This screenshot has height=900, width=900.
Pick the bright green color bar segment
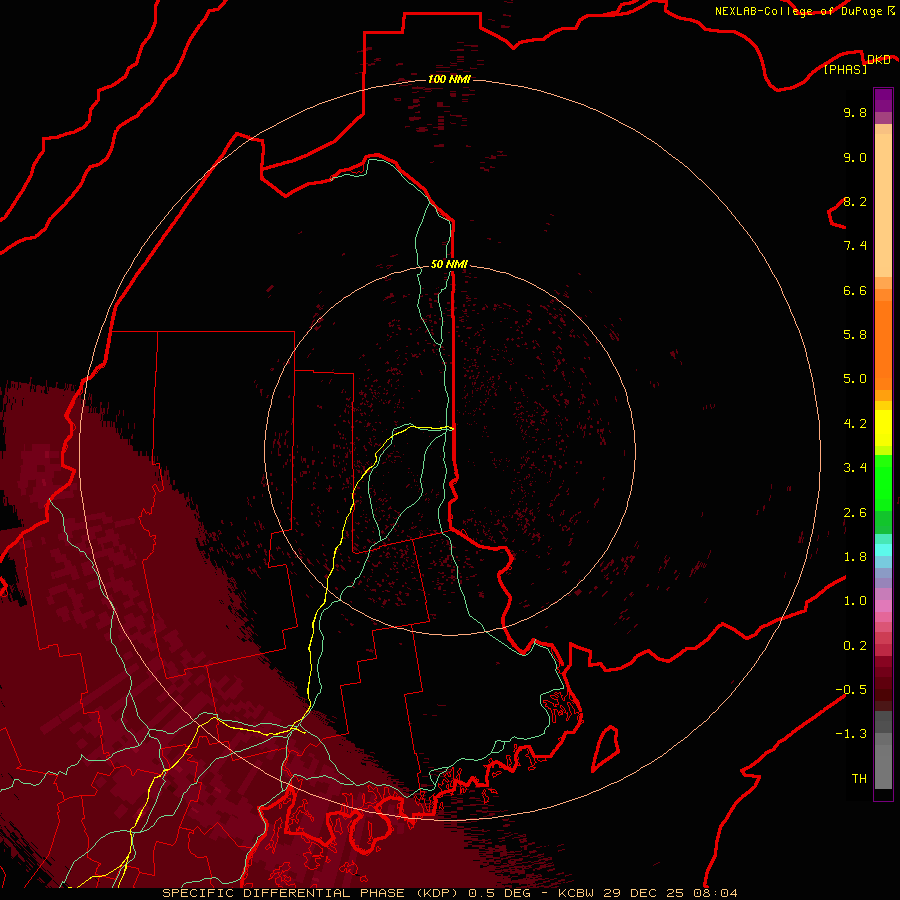click(883, 482)
